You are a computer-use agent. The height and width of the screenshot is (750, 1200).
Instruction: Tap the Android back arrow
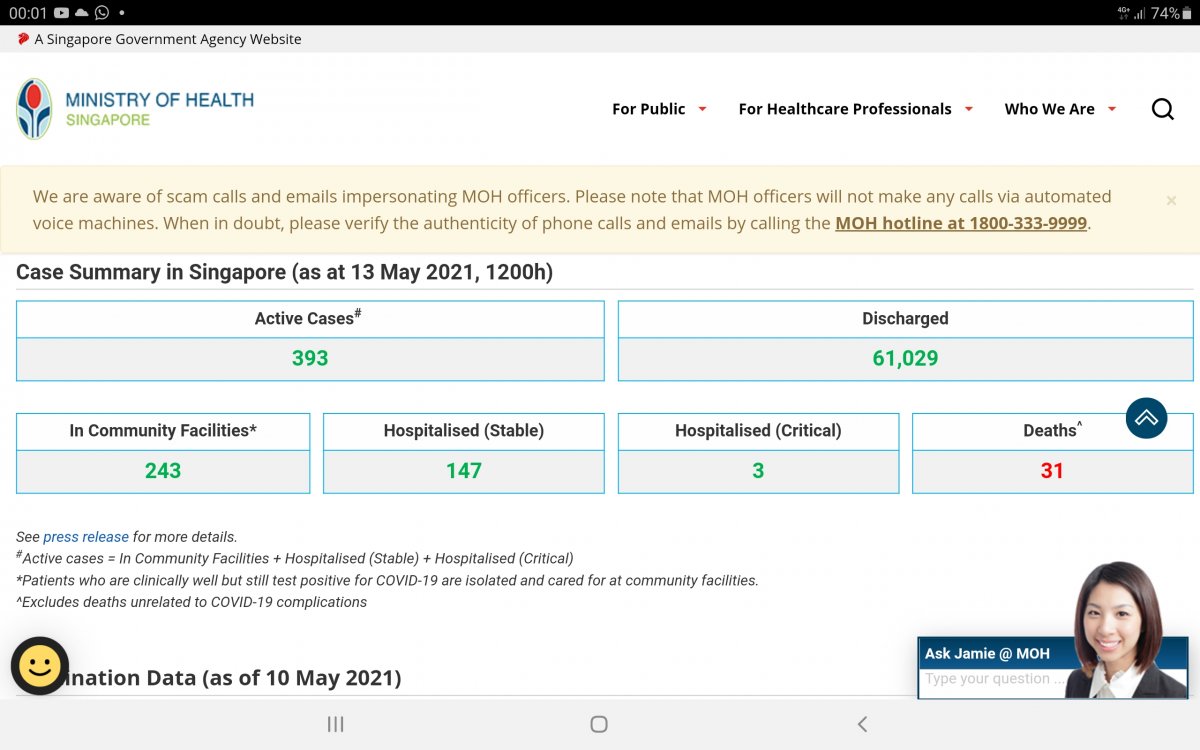862,724
